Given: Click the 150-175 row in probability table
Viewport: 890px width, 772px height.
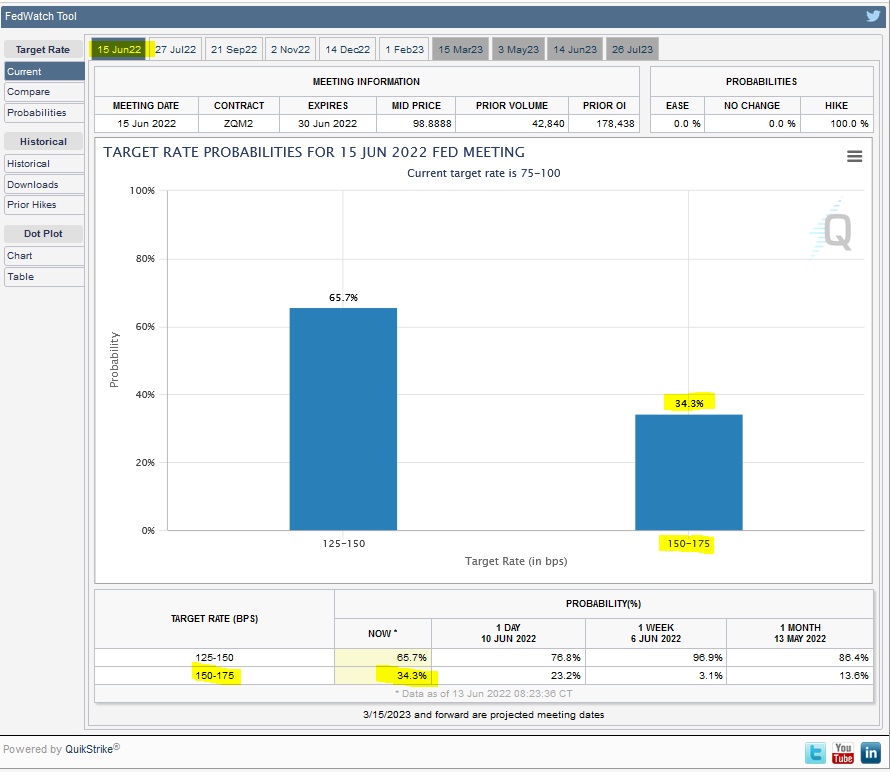Looking at the screenshot, I should [484, 676].
